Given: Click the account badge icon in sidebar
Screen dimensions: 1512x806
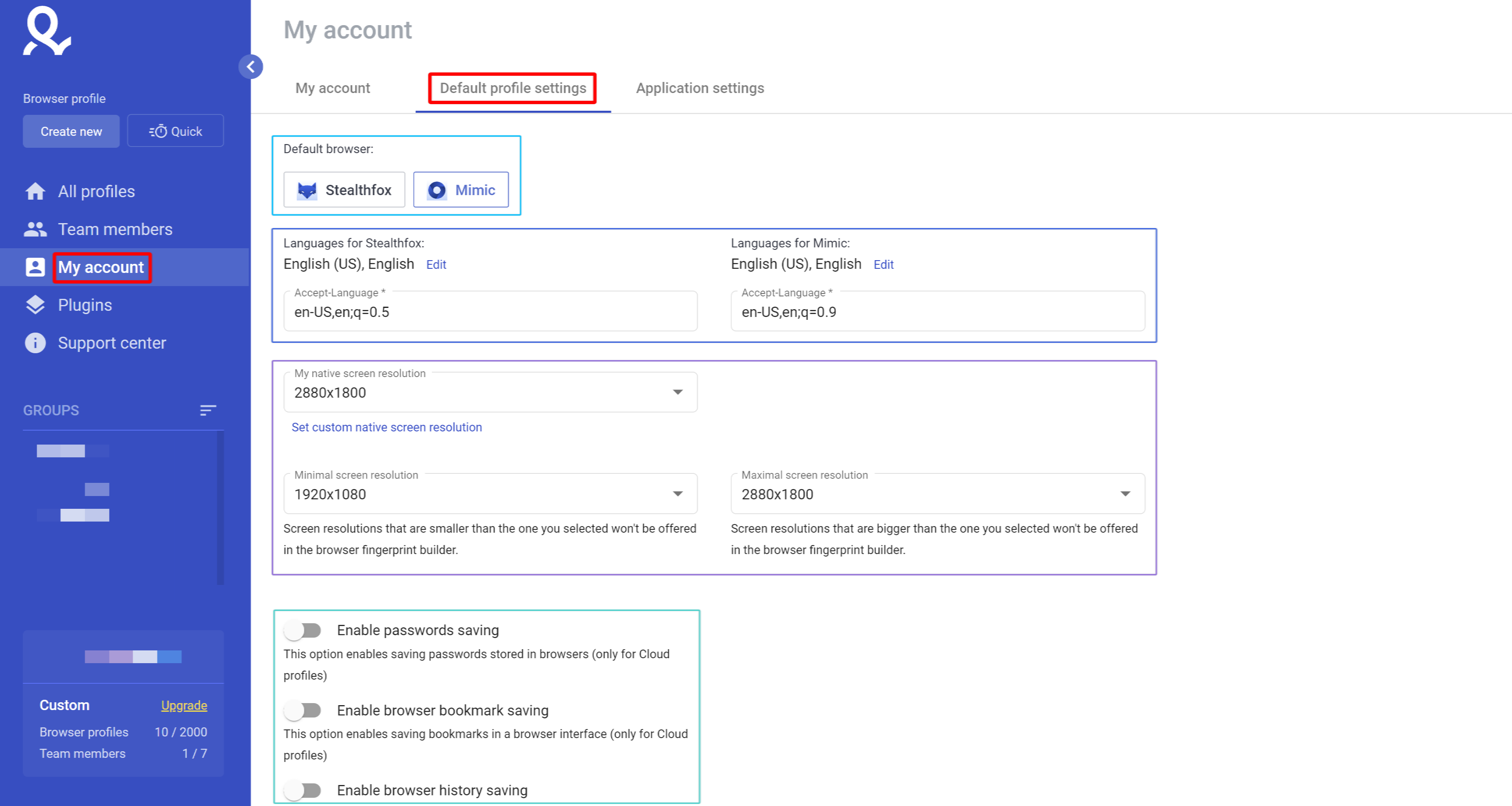Looking at the screenshot, I should point(35,267).
